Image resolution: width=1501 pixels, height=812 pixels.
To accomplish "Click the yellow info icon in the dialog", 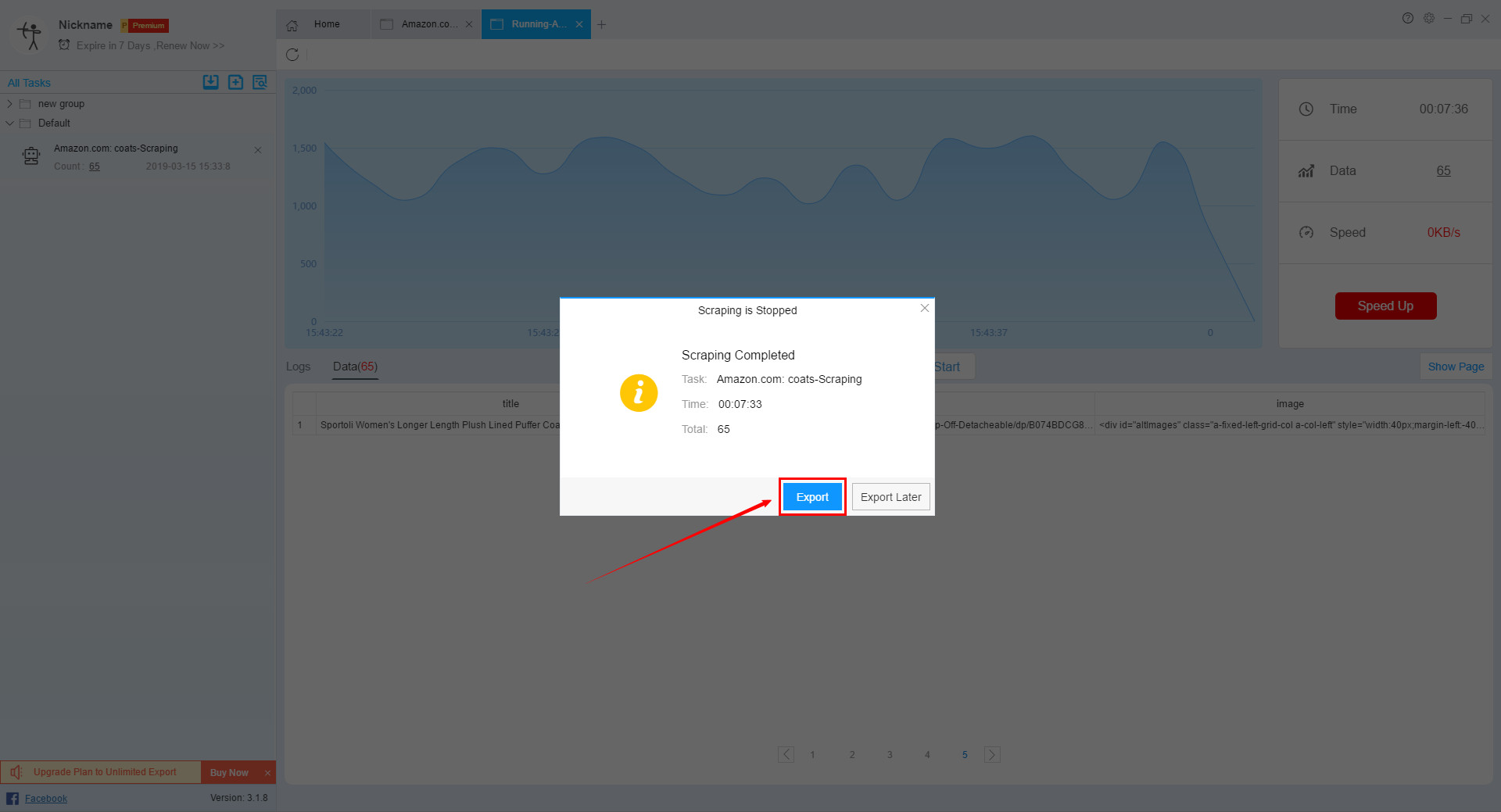I will tap(639, 392).
